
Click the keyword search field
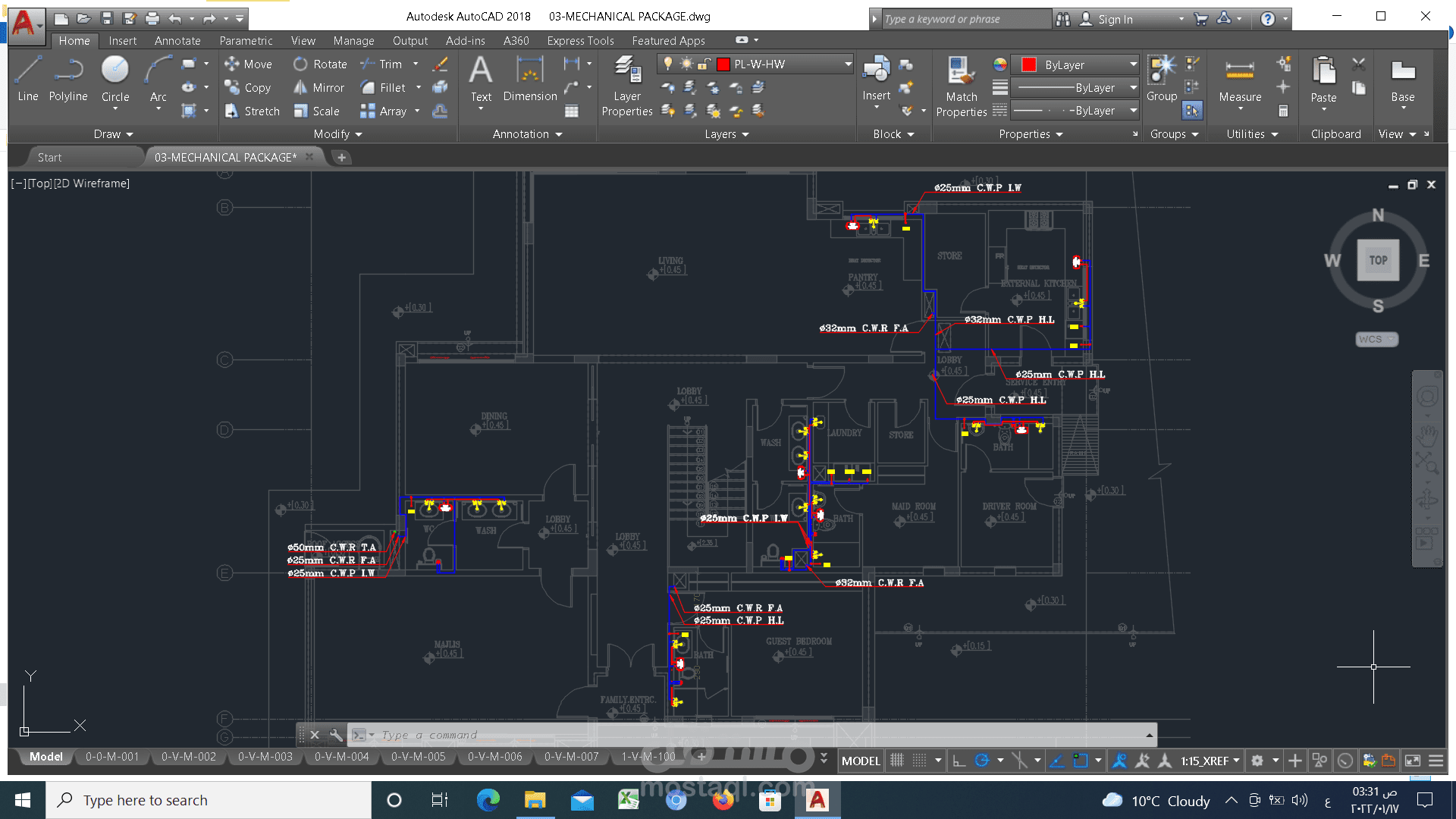(967, 19)
